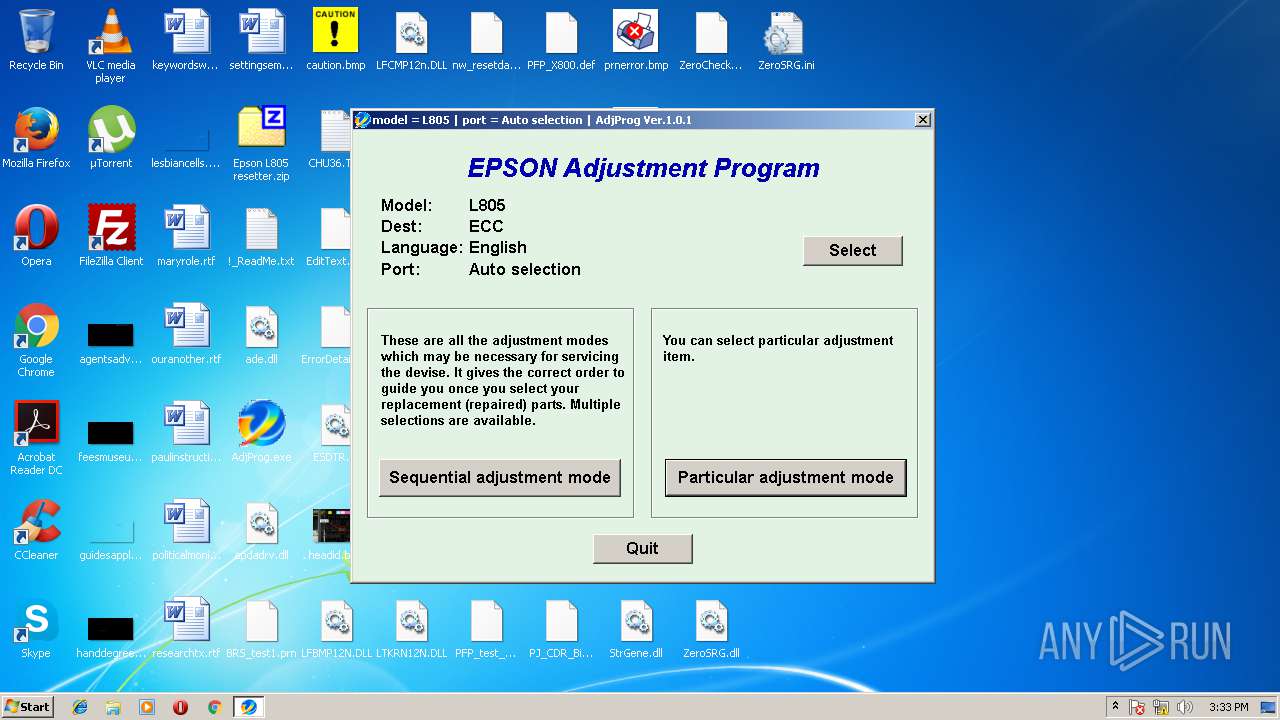Open Windows Explorer from taskbar
1280x720 pixels.
pos(113,707)
